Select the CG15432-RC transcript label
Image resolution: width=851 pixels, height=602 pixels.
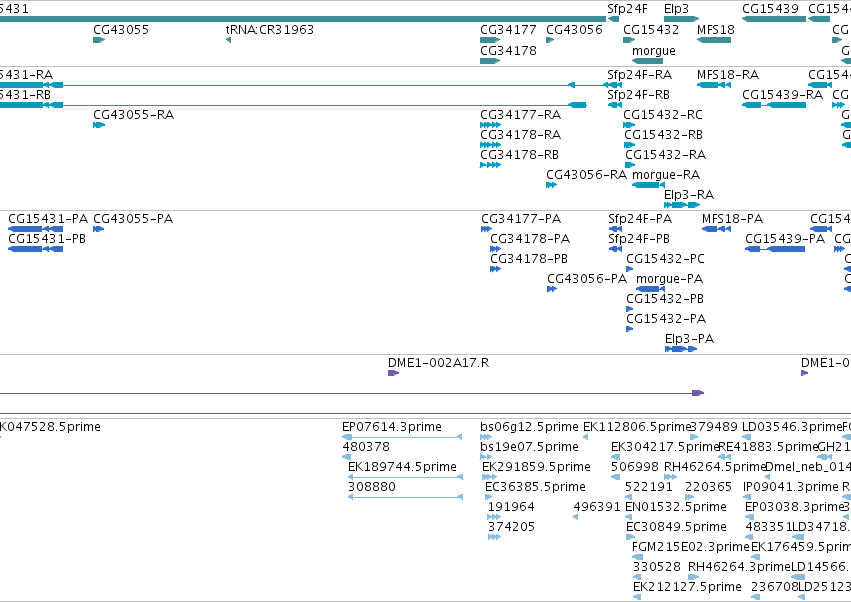663,115
